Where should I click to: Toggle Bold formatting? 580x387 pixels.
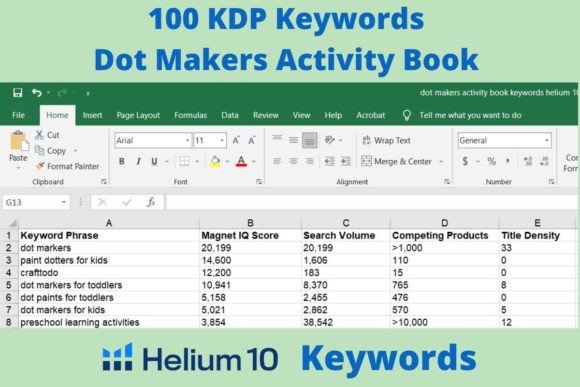pos(121,161)
